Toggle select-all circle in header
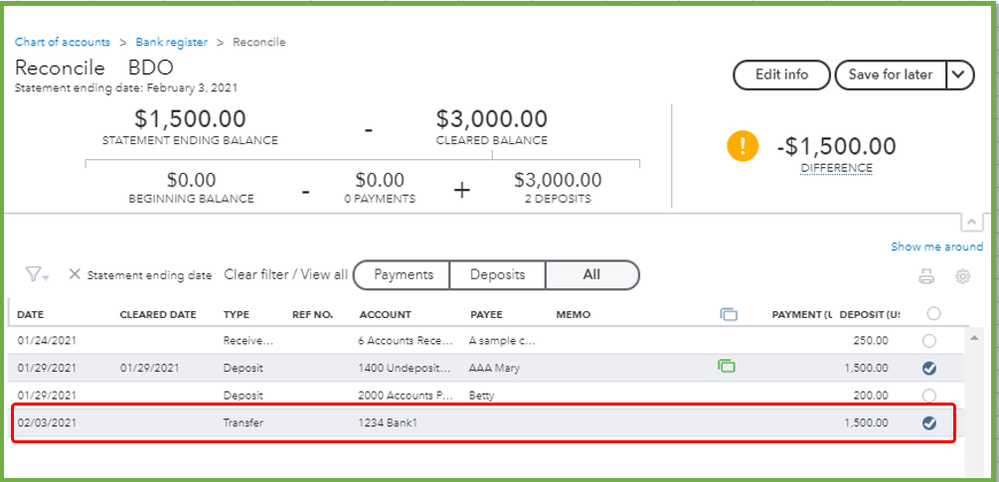Viewport: 999px width, 482px height. point(933,313)
